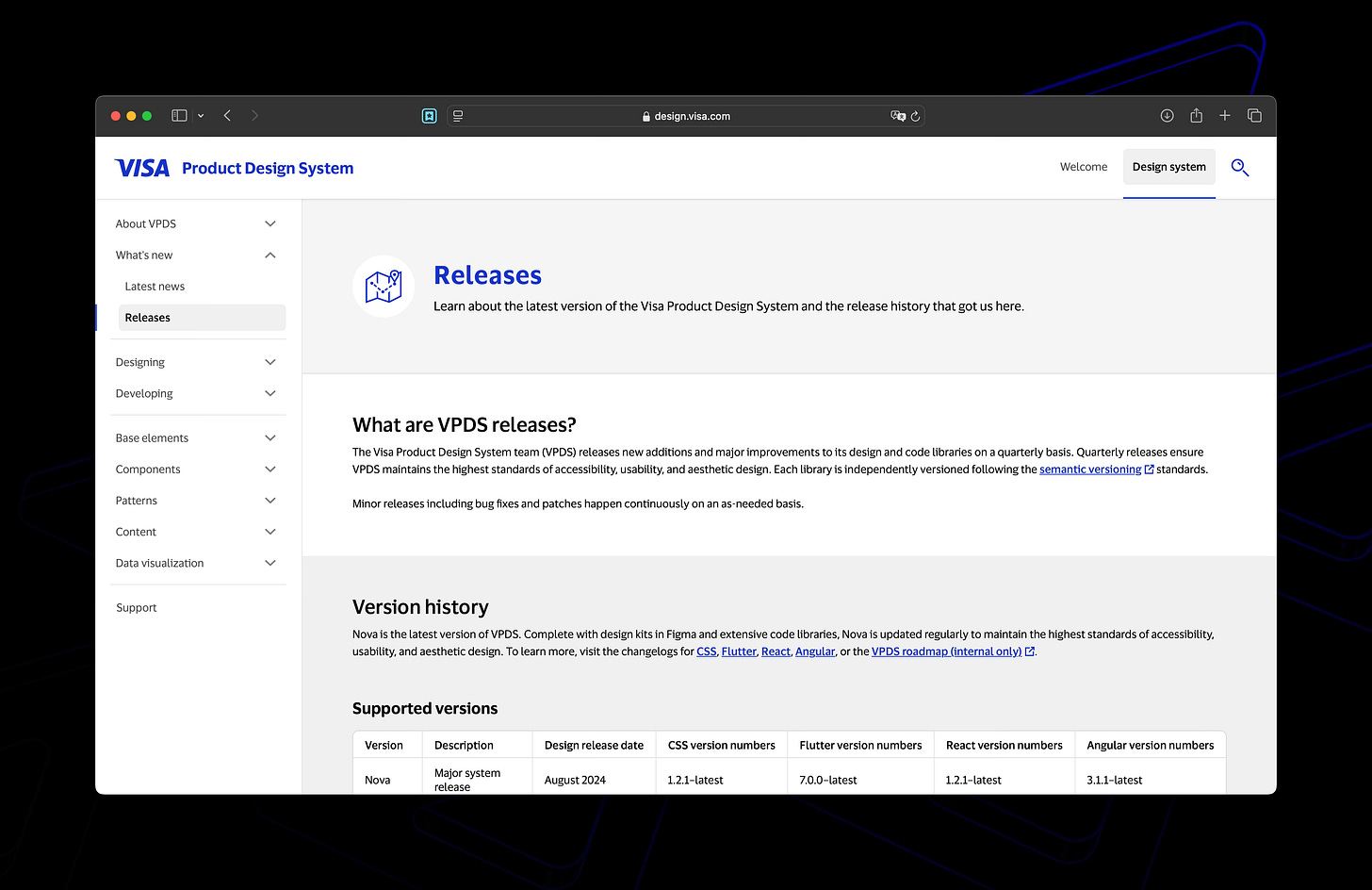Click the translate icon in address bar
The image size is (1372, 890).
[x=897, y=116]
